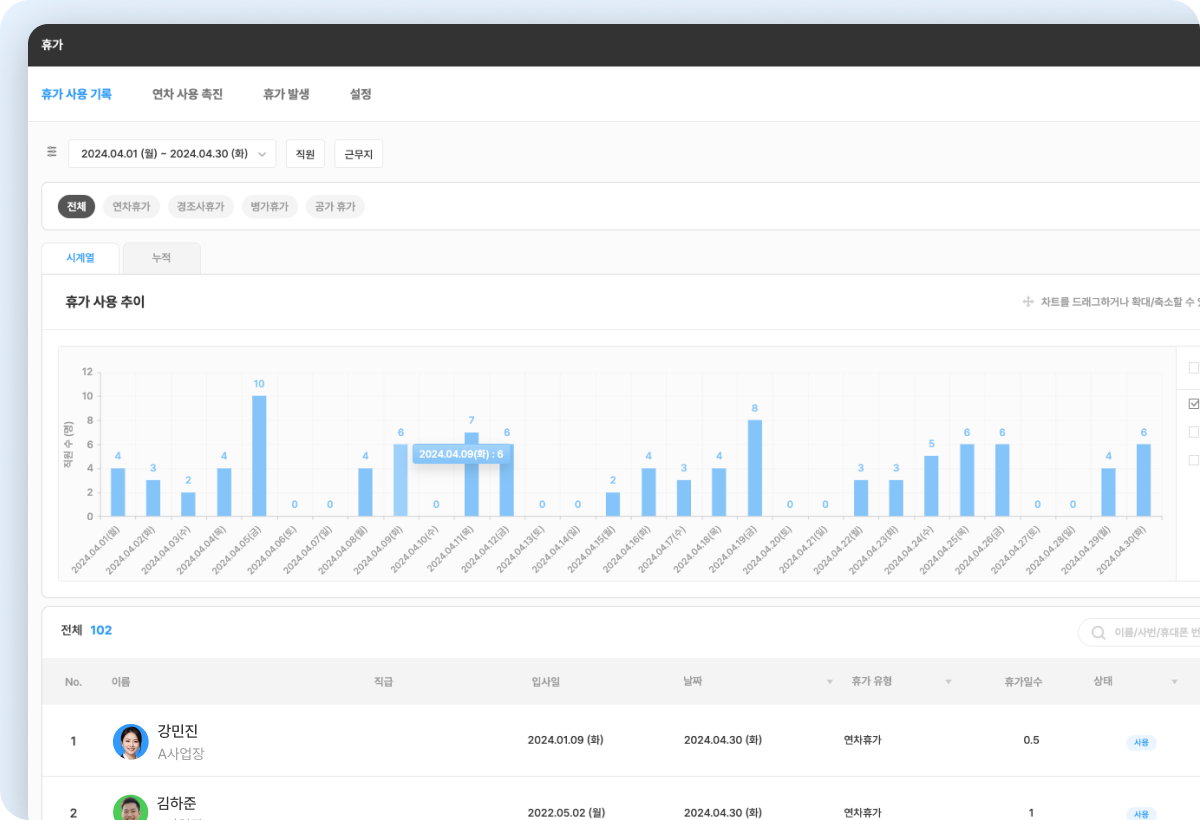Click the total count 102

coord(101,630)
